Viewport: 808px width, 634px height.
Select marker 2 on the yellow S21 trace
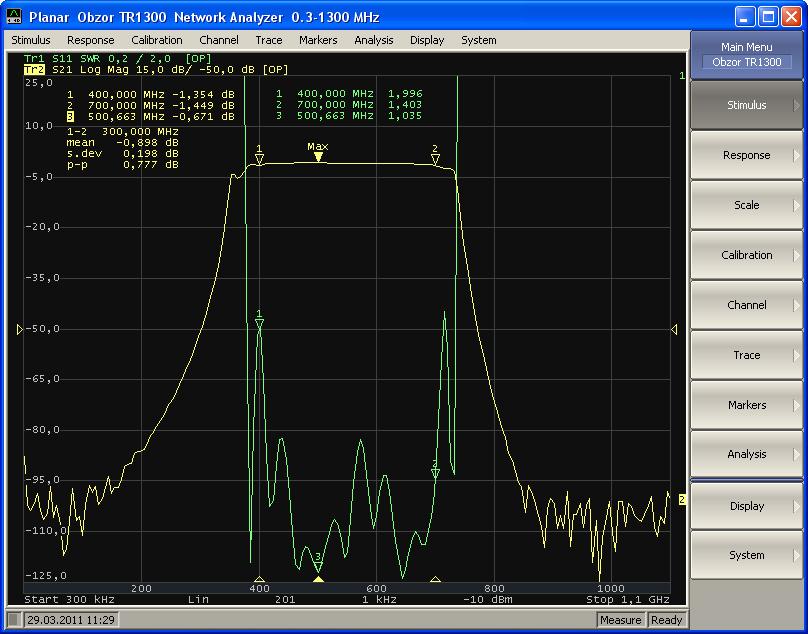(x=435, y=159)
